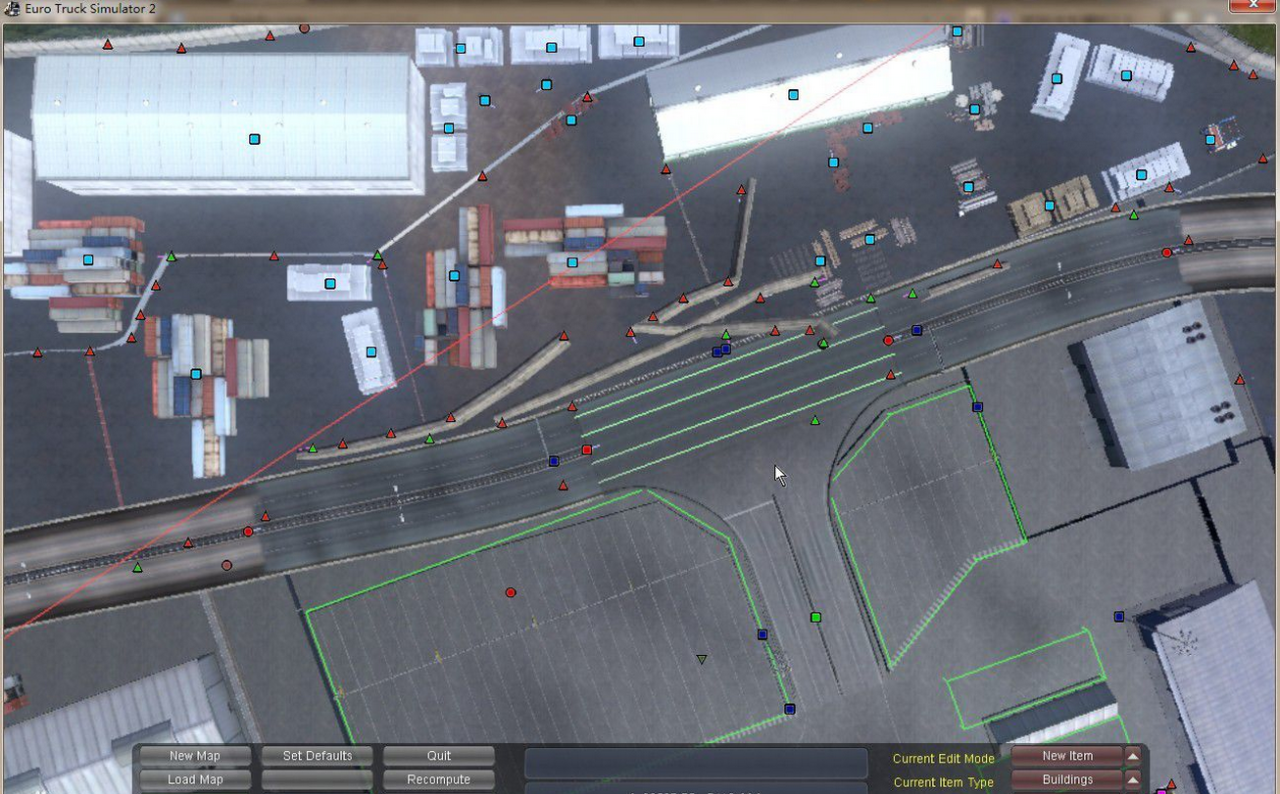Open the New Item edit mode selector
1280x794 pixels.
(x=1067, y=756)
